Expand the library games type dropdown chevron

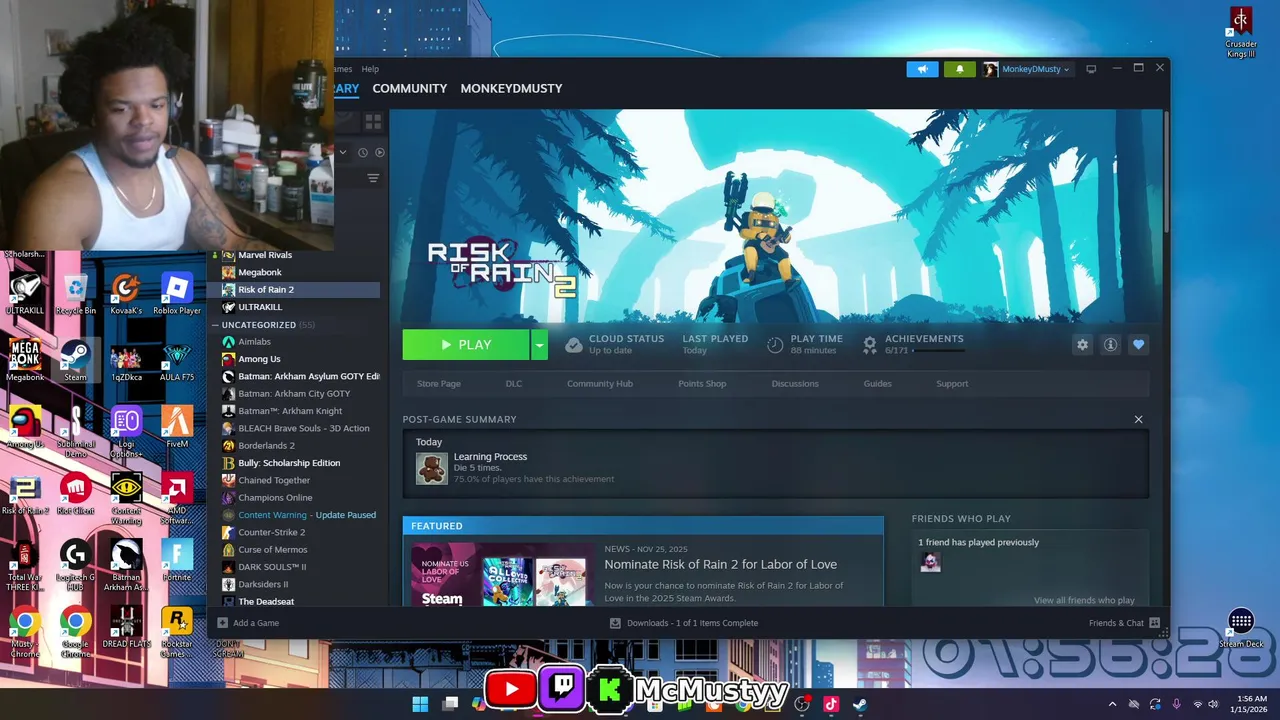(343, 153)
